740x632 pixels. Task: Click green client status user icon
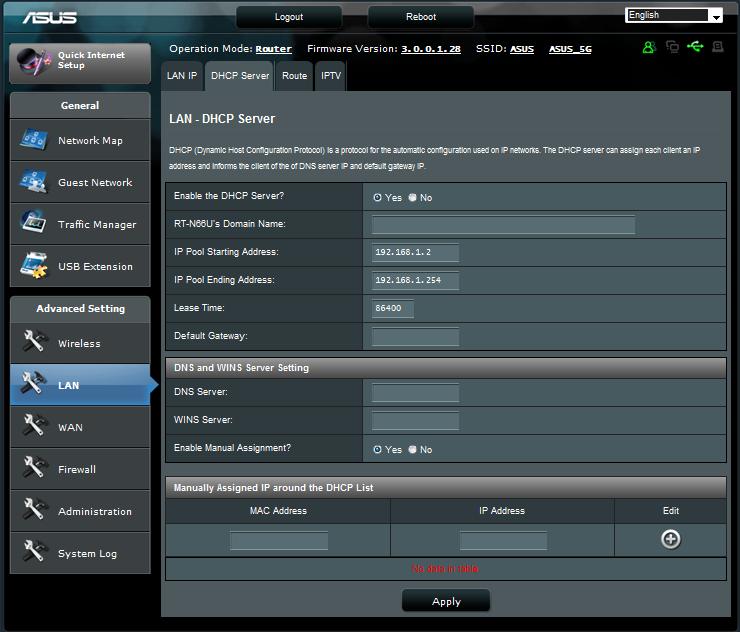(649, 47)
